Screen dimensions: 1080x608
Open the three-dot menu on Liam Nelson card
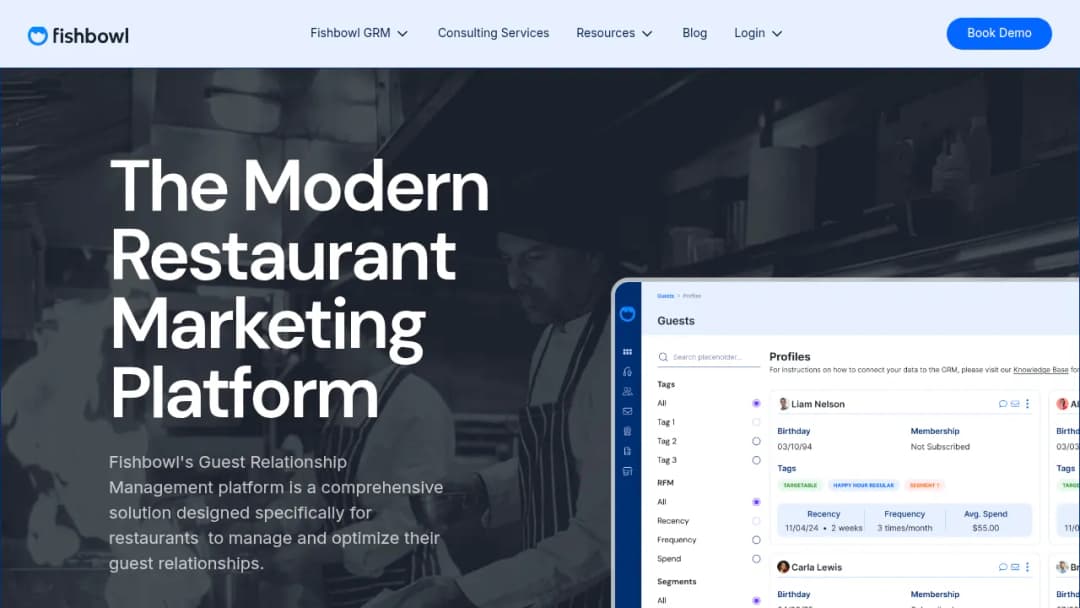(x=1027, y=403)
